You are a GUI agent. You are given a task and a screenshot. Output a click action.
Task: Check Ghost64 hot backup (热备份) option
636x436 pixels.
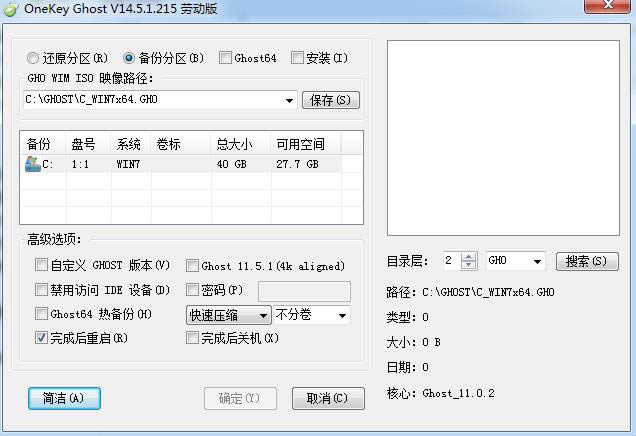click(41, 314)
